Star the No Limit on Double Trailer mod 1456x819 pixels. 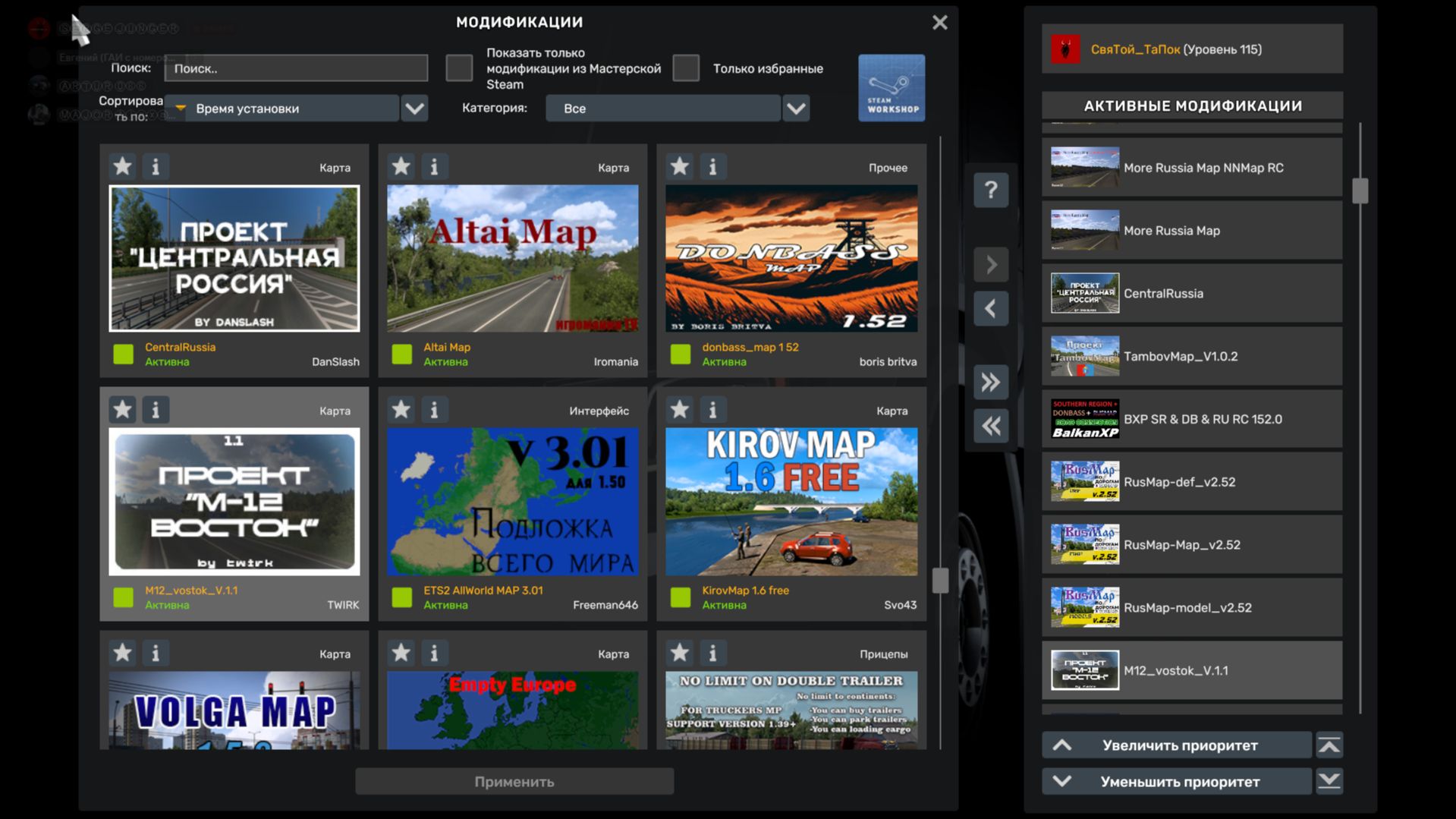click(679, 653)
